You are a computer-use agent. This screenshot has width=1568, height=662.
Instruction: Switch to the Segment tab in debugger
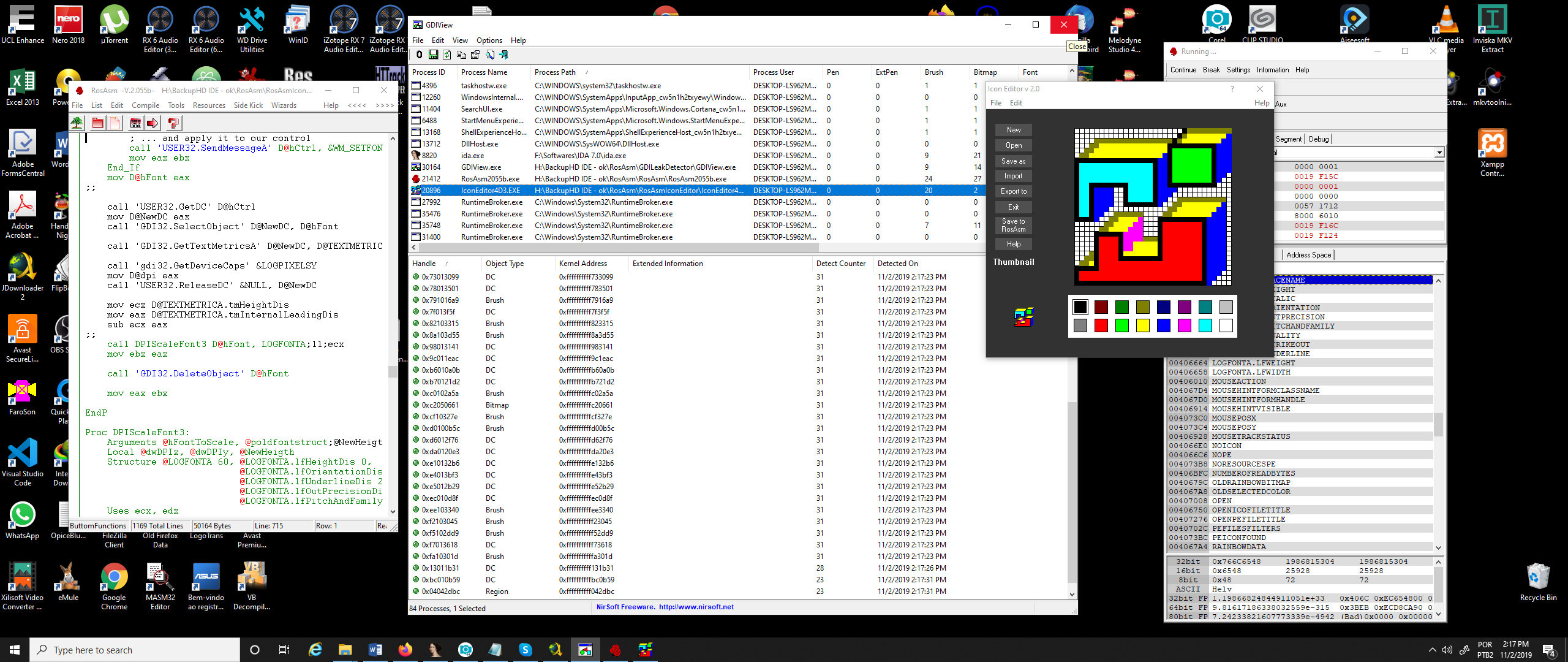[x=1289, y=139]
